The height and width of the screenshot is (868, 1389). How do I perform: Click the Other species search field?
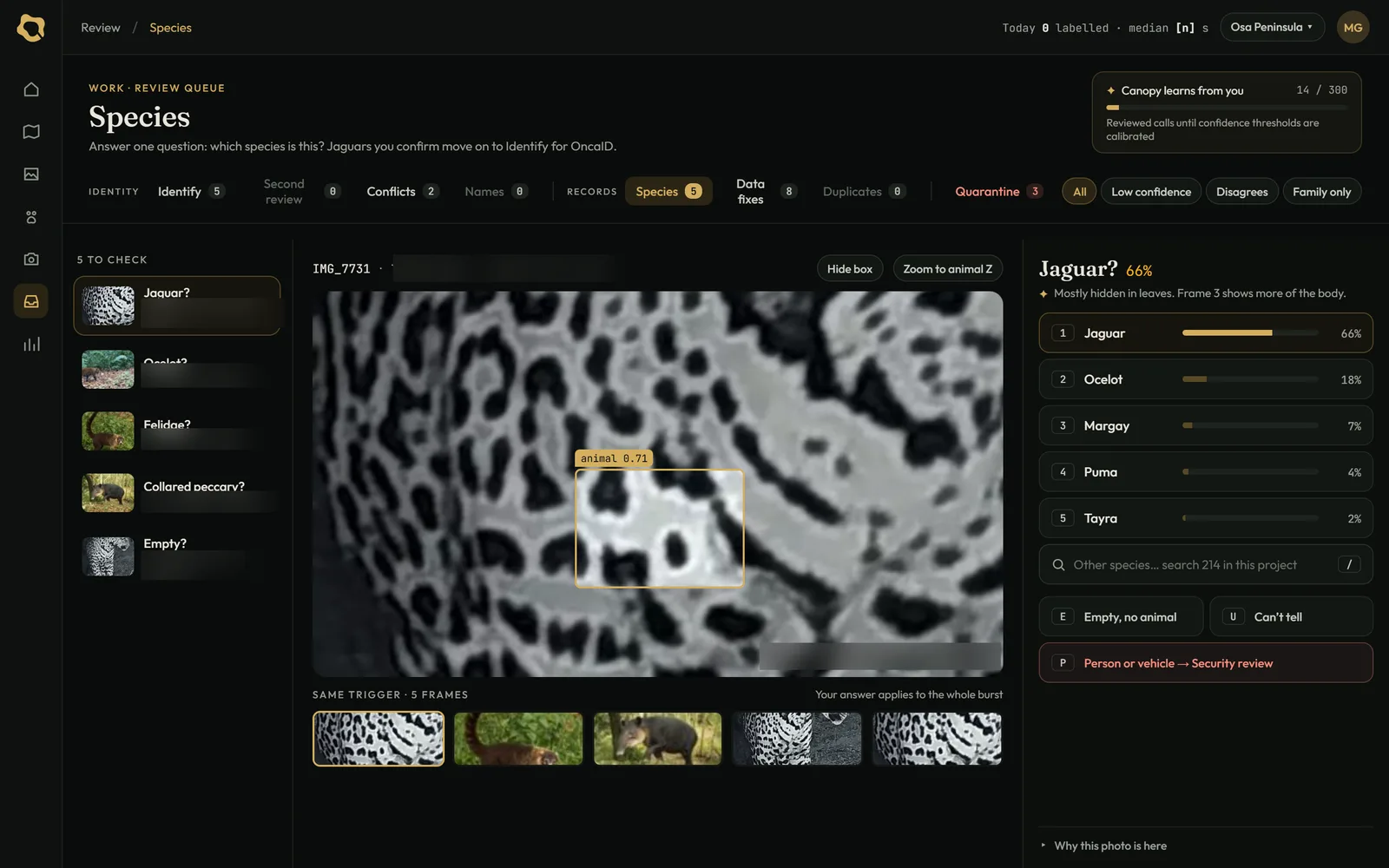pos(1205,565)
